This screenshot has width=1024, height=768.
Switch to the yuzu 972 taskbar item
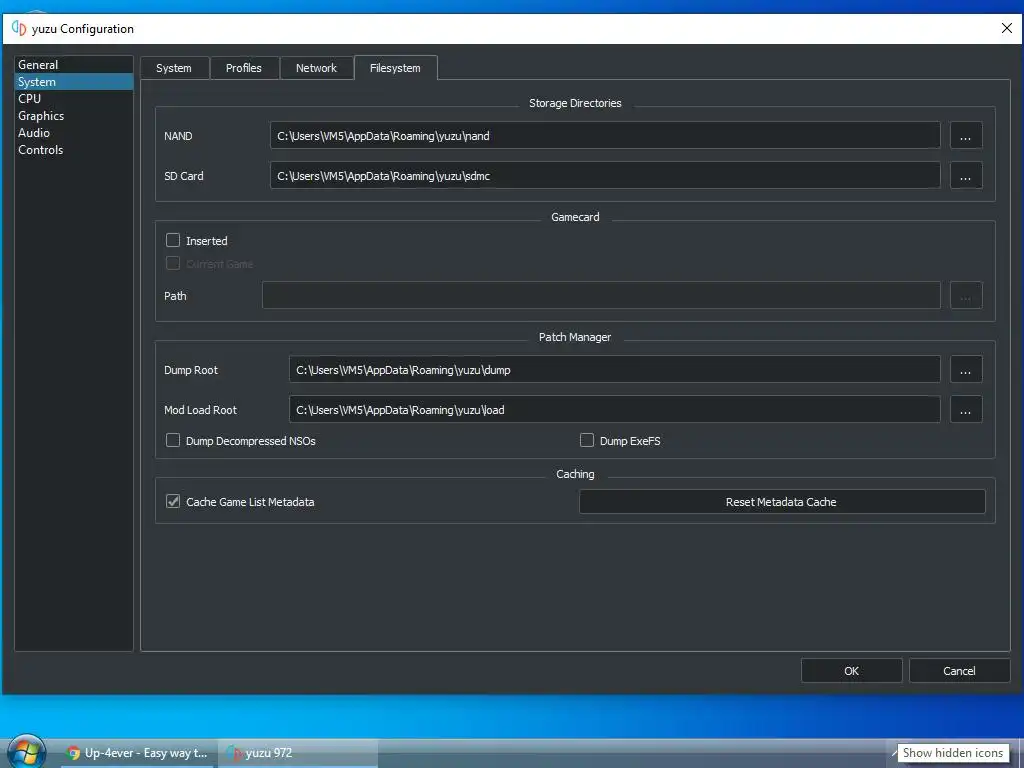298,753
